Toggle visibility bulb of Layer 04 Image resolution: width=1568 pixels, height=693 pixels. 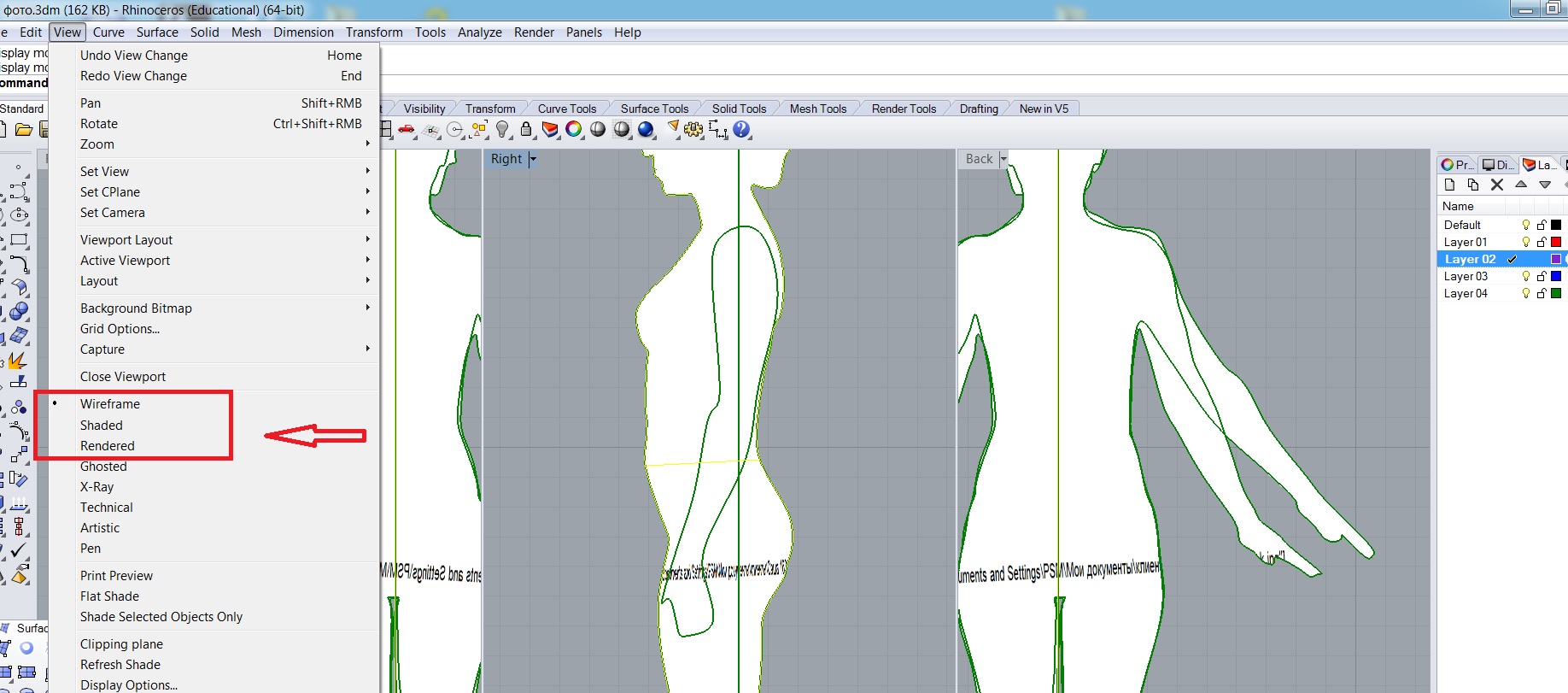click(x=1526, y=293)
